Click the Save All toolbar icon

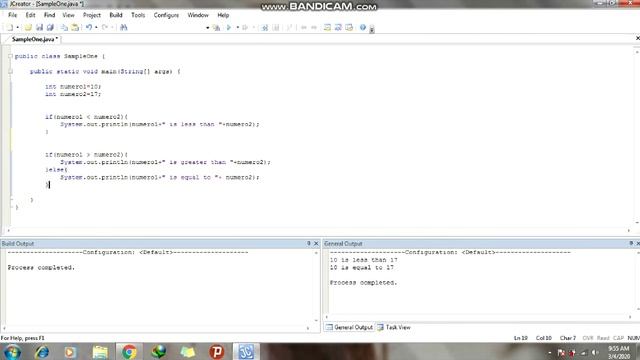tap(50, 27)
